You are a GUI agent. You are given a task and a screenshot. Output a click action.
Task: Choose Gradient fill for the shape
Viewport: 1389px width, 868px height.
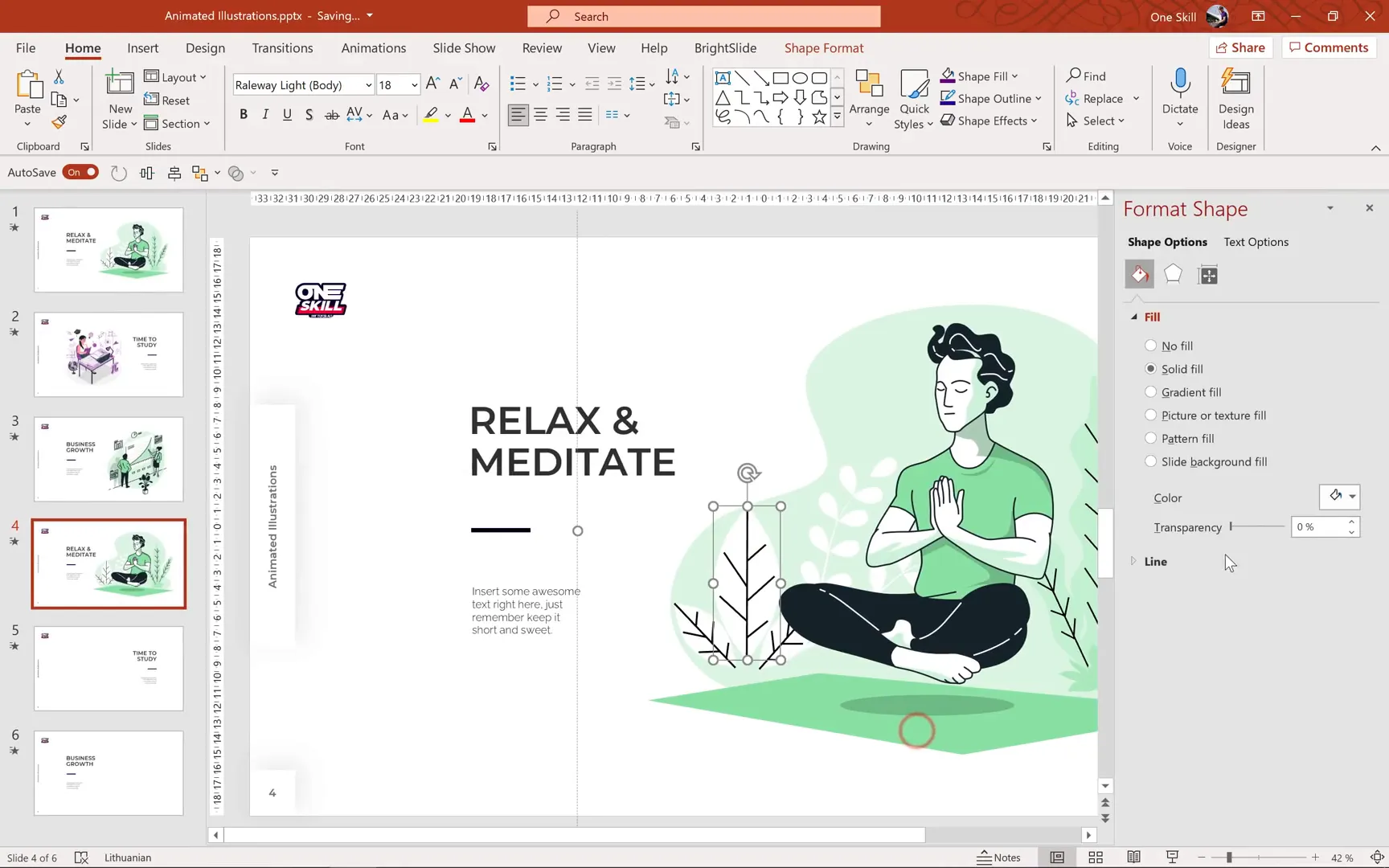[x=1152, y=391]
